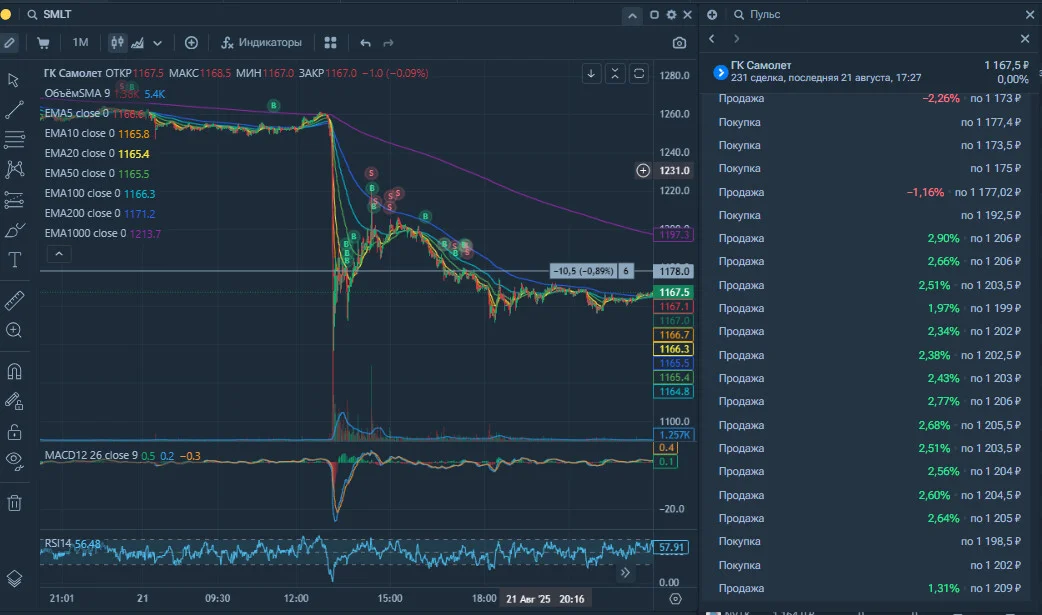Image resolution: width=1042 pixels, height=615 pixels.
Task: Click the down-arrow button above the chart
Action: click(591, 74)
